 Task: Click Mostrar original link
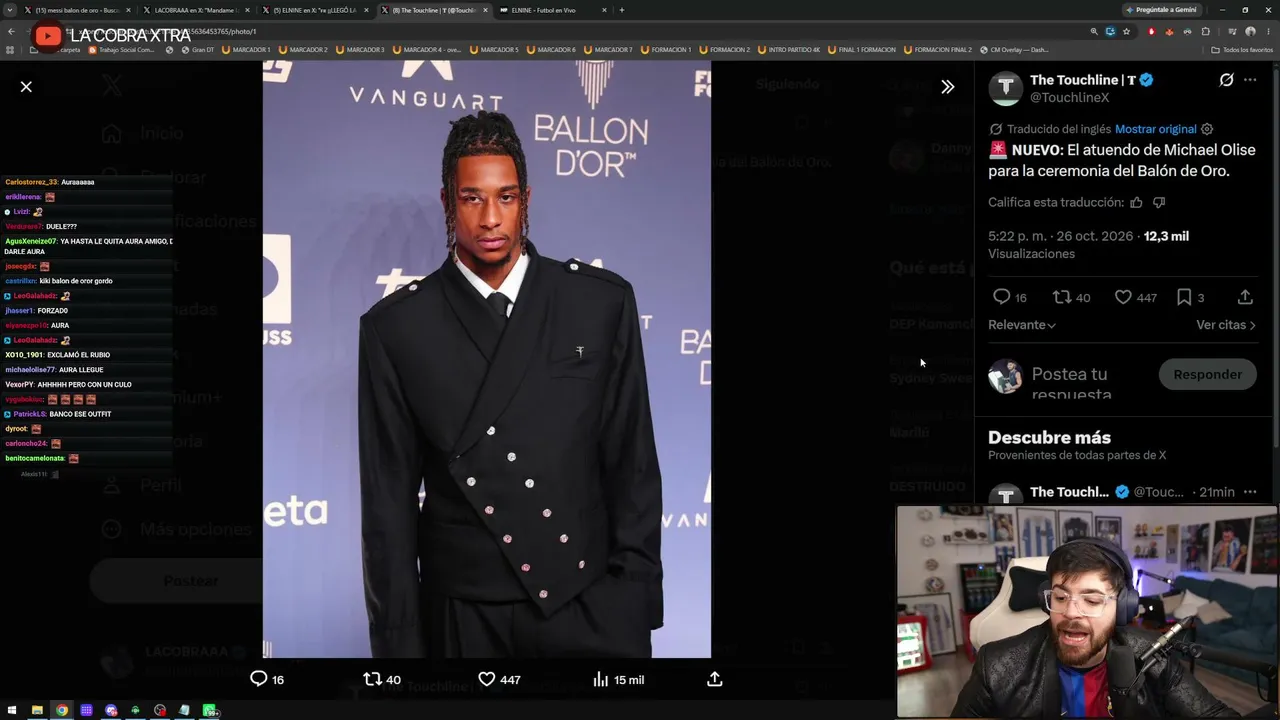coord(1155,129)
